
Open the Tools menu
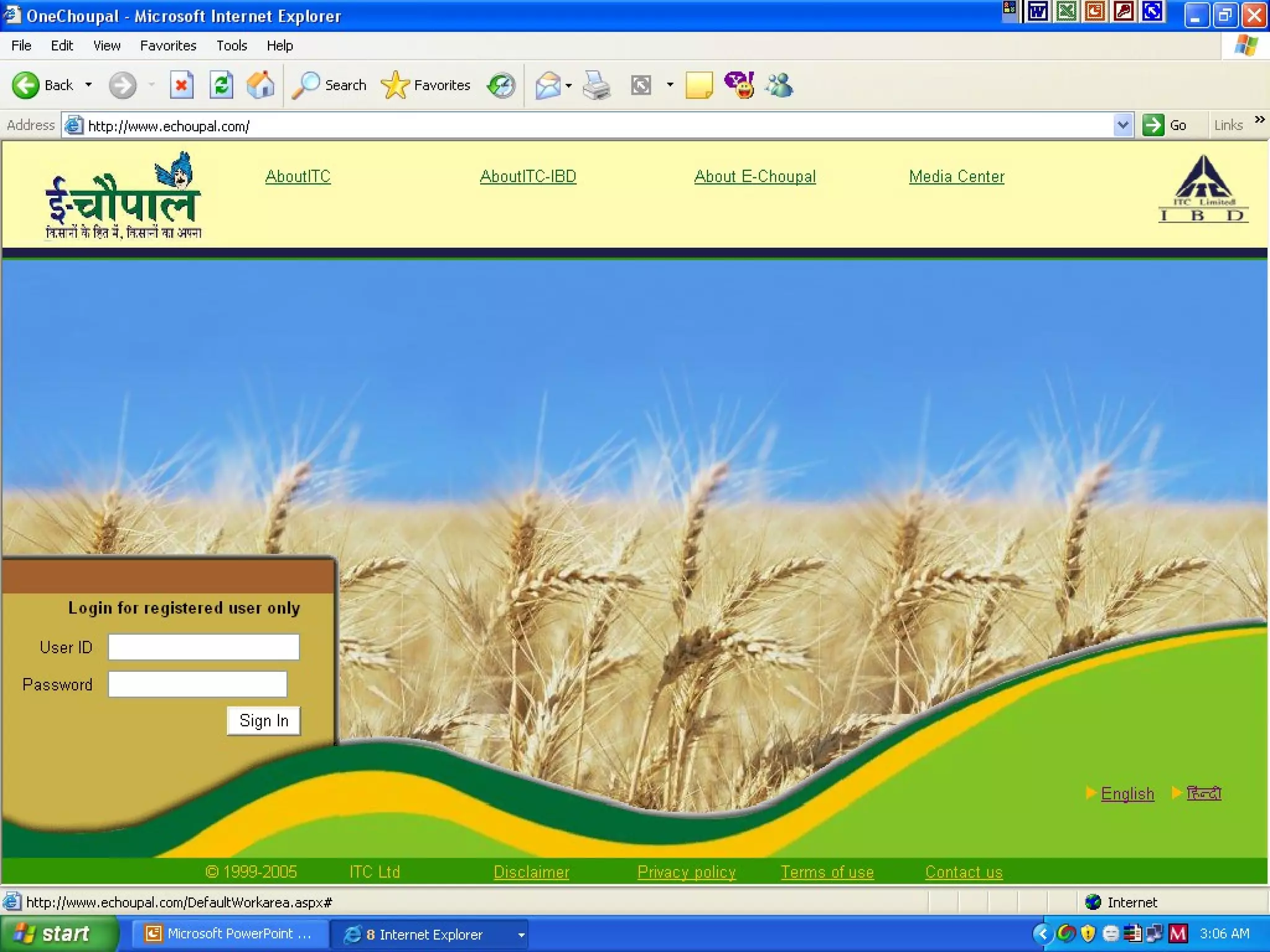click(231, 46)
